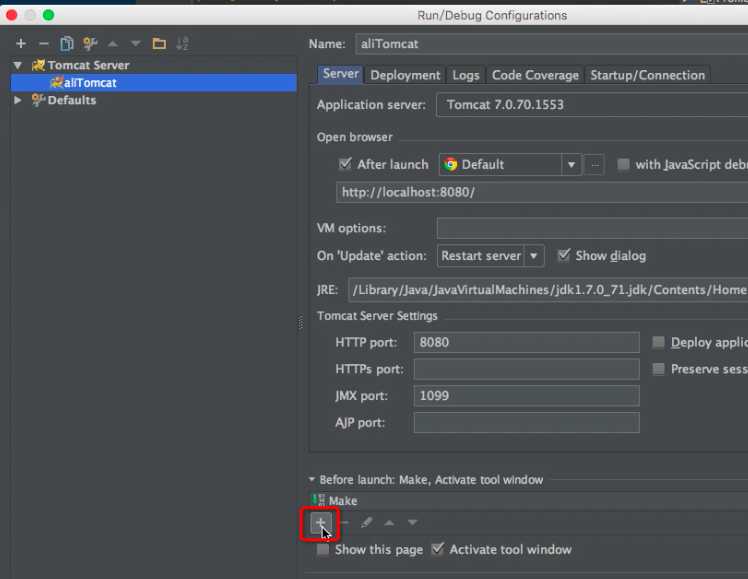Toggle Activate tool window checkbox
The height and width of the screenshot is (579, 748).
437,549
